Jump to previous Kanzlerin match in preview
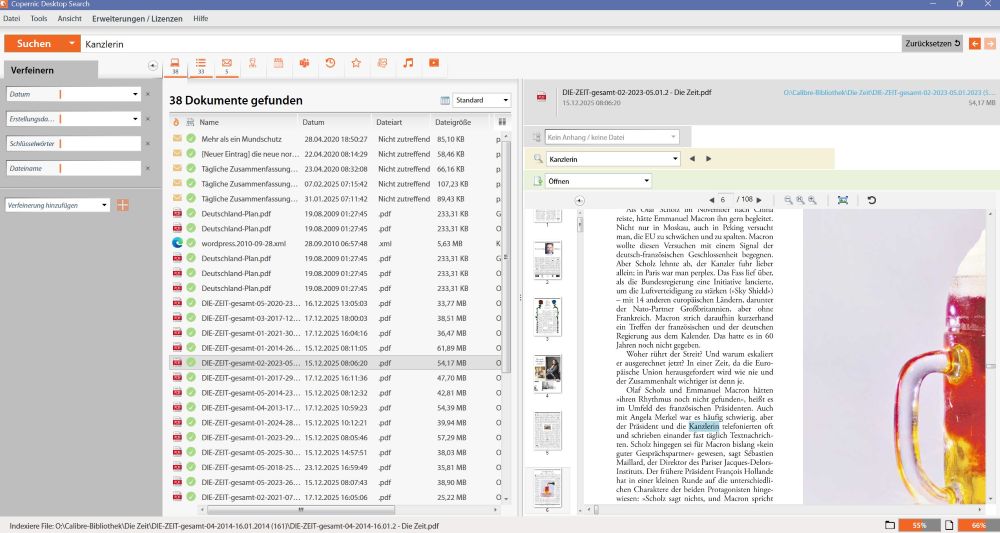1000x533 pixels. [x=693, y=159]
